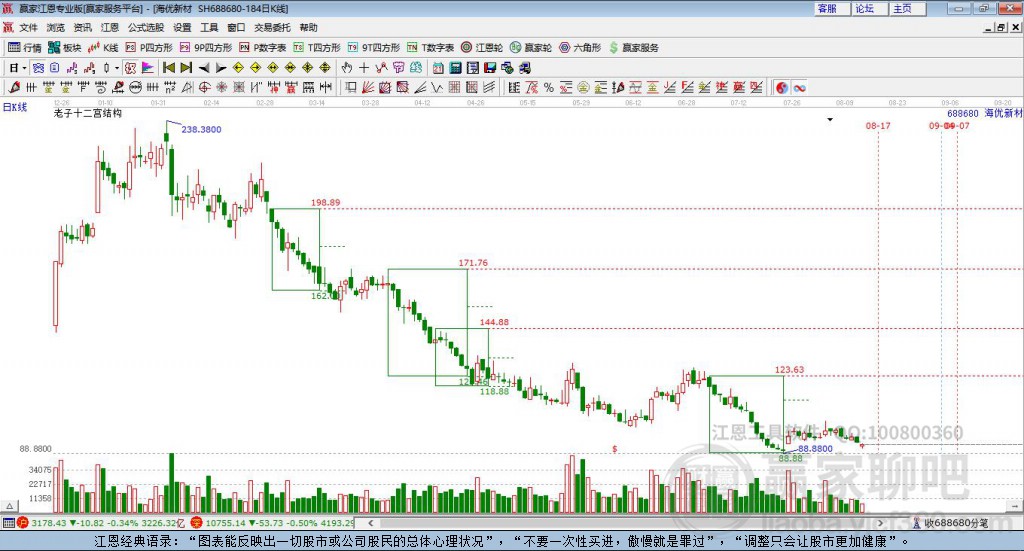Click the 238.3800 high price label
This screenshot has height=551, width=1024.
pyautogui.click(x=201, y=129)
